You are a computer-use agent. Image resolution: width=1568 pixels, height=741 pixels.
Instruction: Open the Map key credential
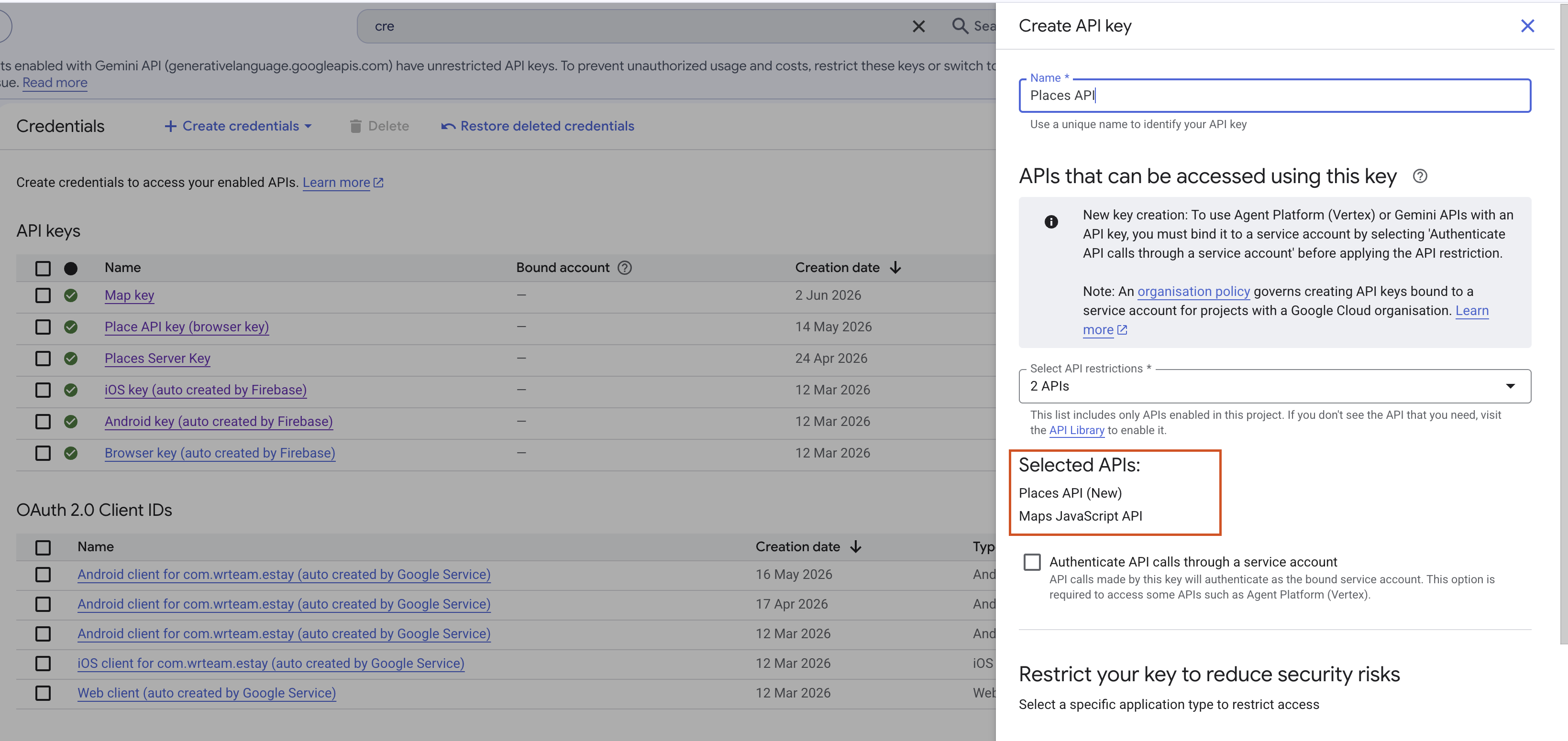129,295
